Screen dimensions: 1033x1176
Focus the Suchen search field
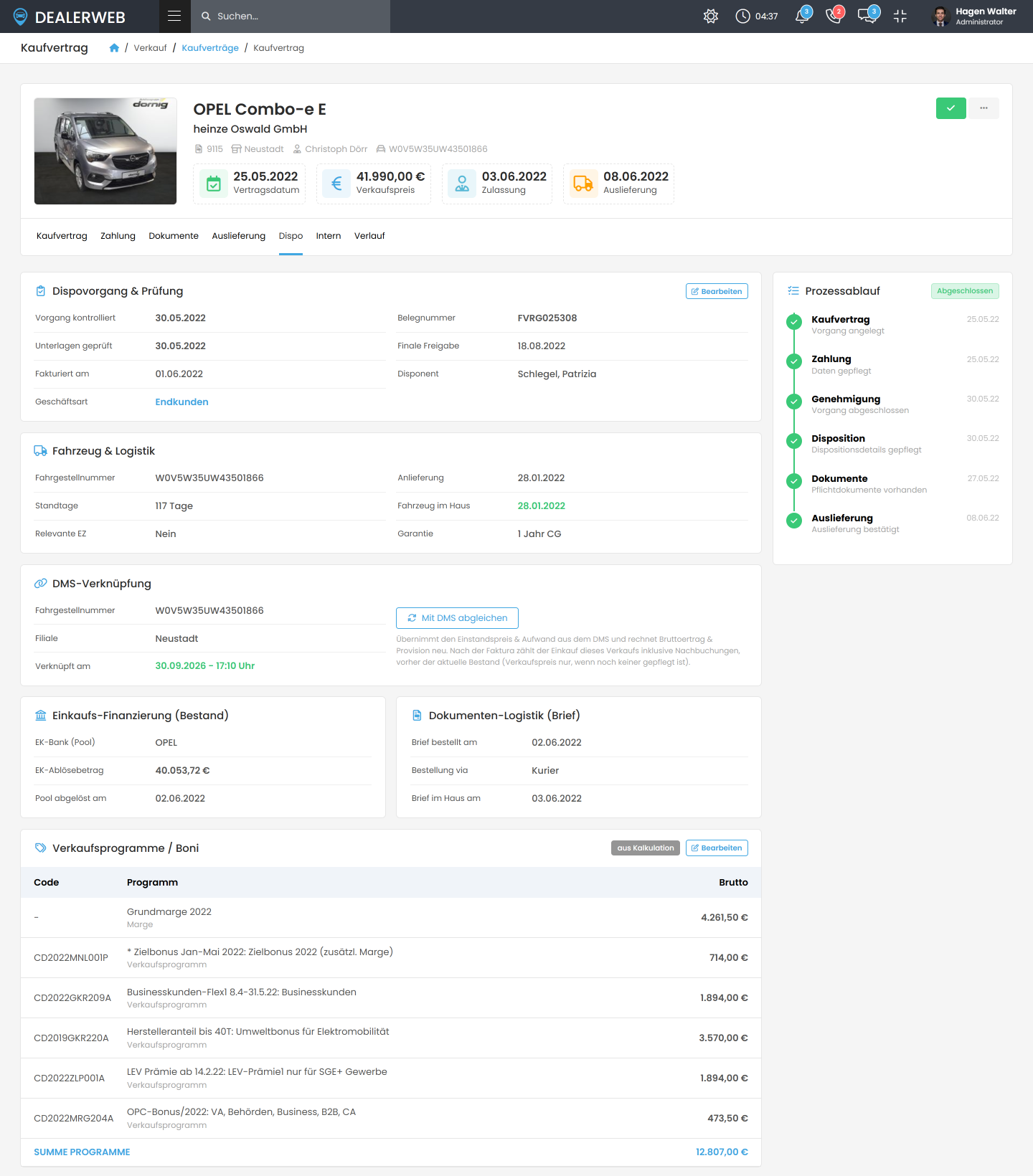pos(291,16)
